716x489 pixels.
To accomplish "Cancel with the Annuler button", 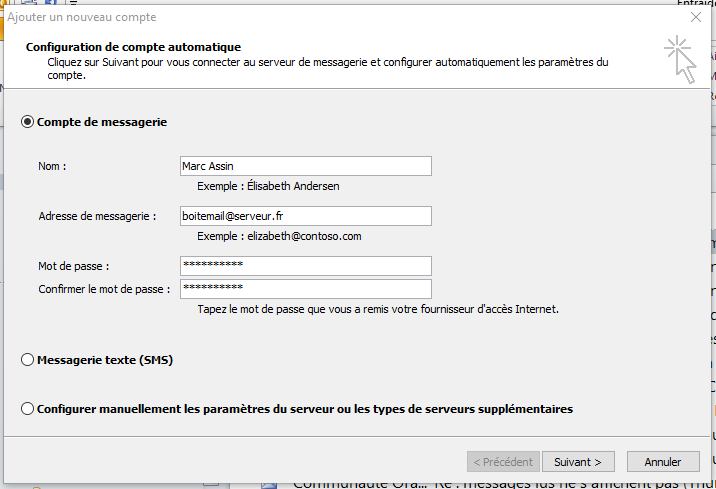I will click(662, 462).
